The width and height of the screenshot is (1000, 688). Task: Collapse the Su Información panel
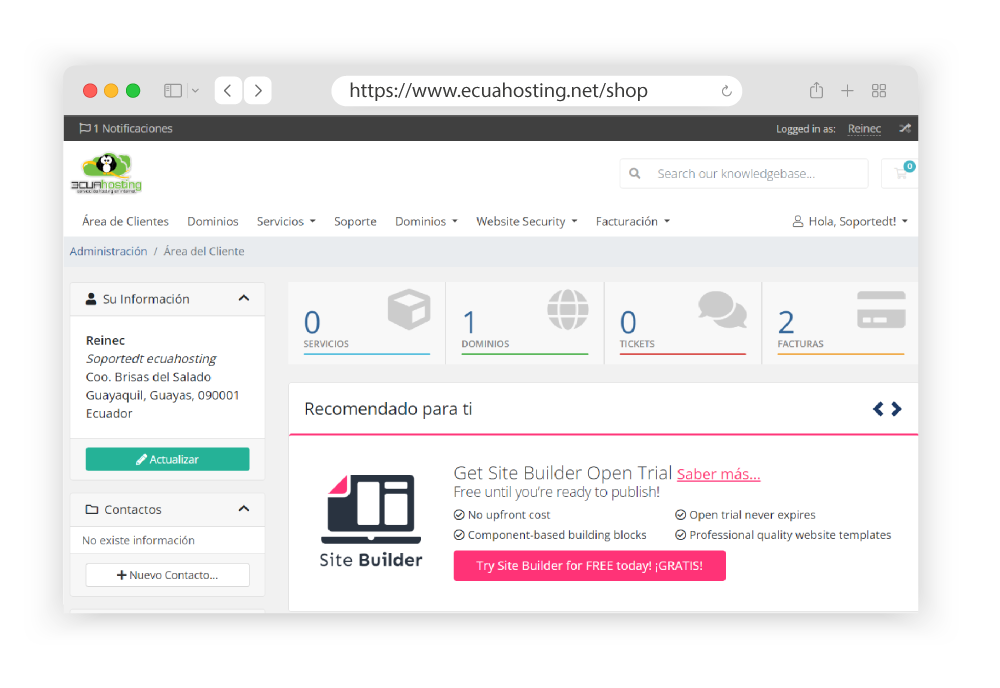243,298
